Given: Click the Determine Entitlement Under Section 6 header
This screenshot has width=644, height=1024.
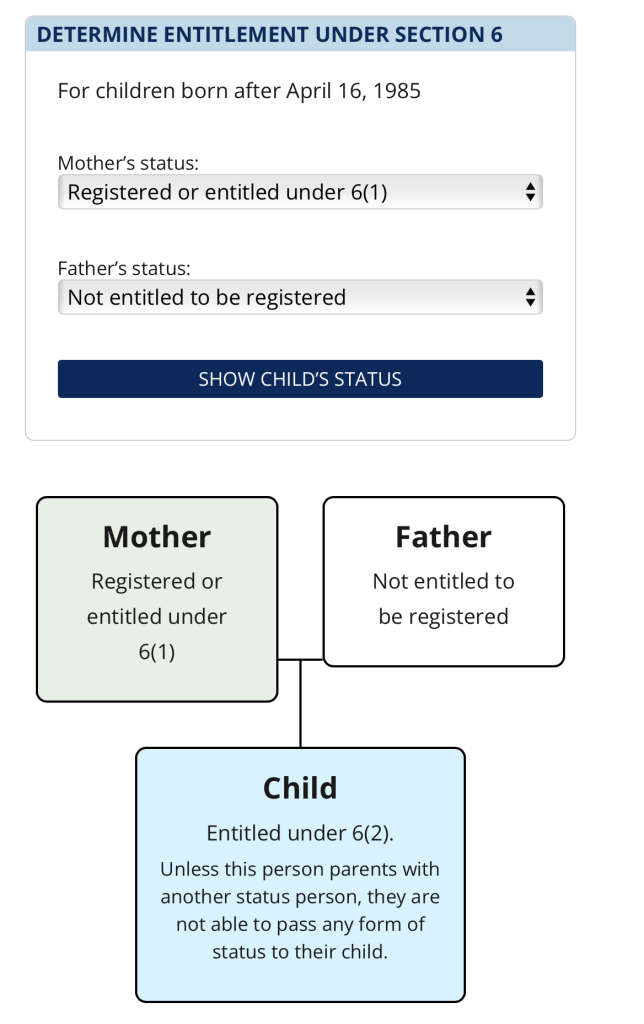Looking at the screenshot, I should click(270, 35).
